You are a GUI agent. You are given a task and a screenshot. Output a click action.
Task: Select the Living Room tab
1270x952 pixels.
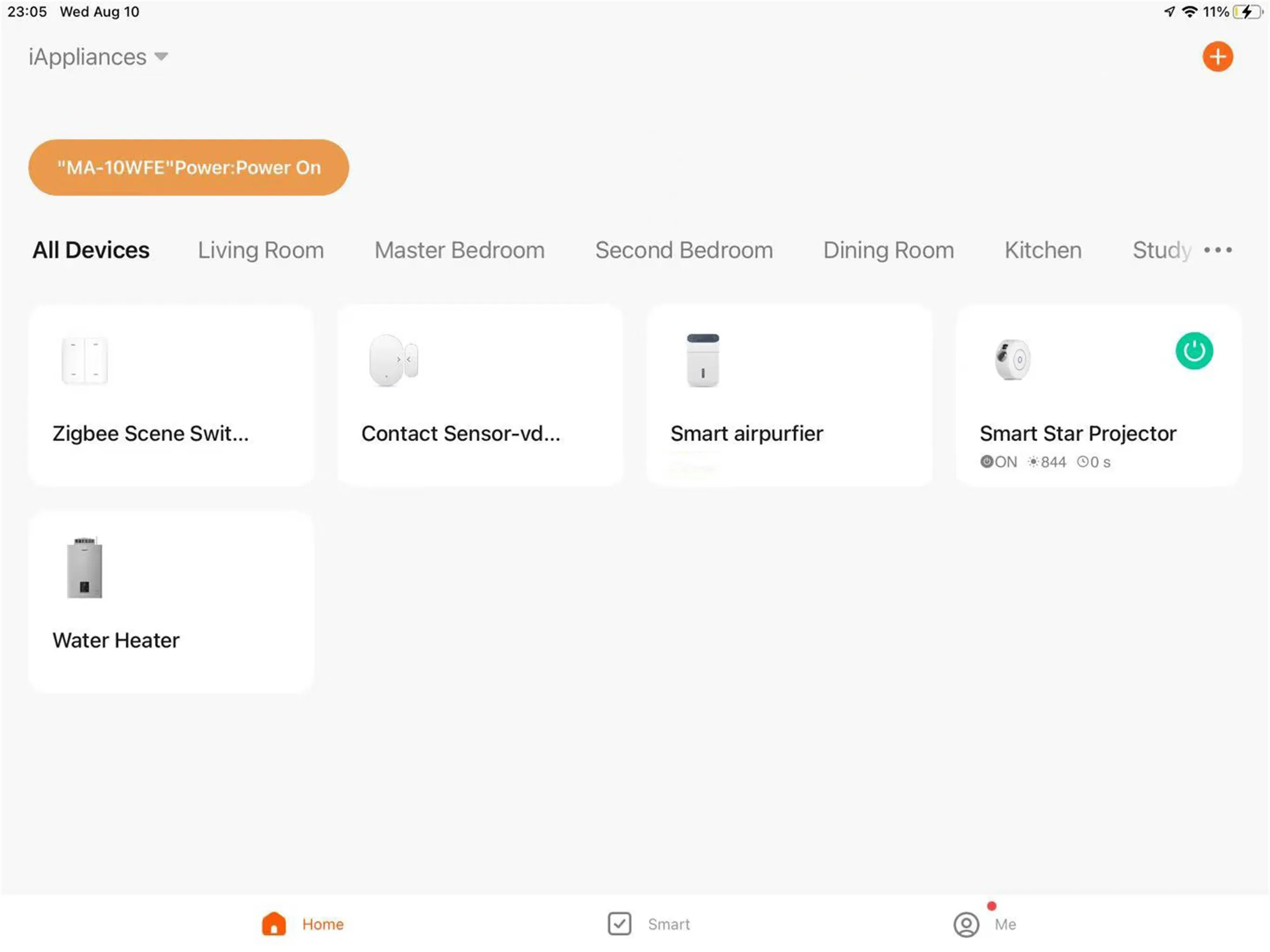(x=261, y=249)
